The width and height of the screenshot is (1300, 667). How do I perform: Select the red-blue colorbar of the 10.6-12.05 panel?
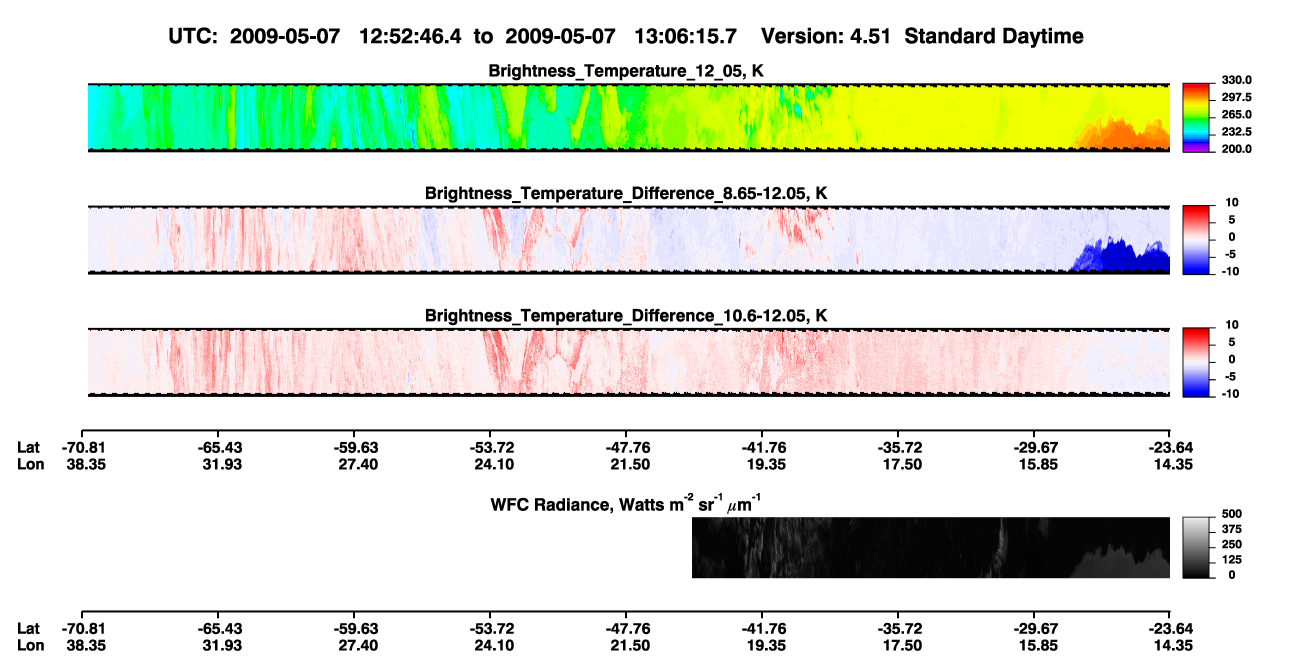pyautogui.click(x=1197, y=361)
